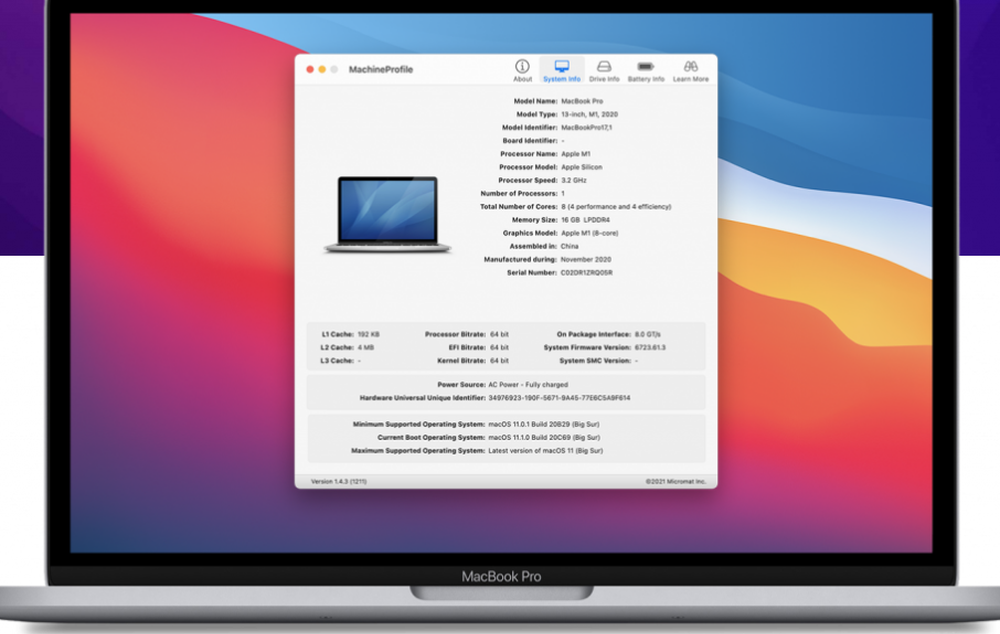Click the 'System SMC Version:' label
1000x634 pixels.
595,361
